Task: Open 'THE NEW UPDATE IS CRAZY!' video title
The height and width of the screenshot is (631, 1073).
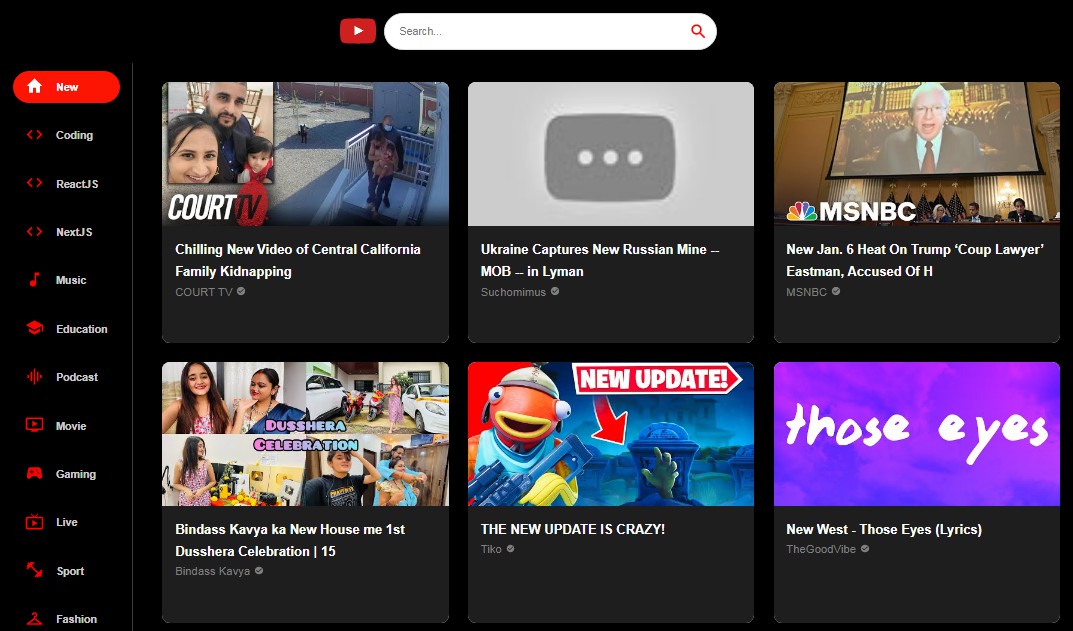Action: coord(572,529)
